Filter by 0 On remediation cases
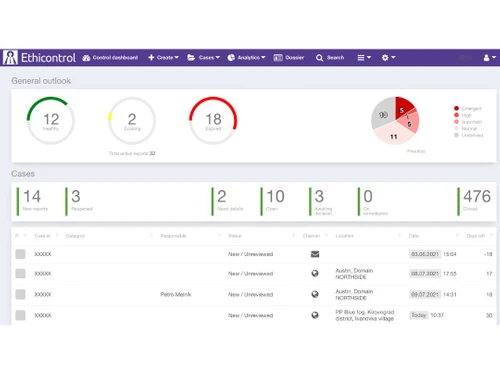500x375 pixels. click(x=373, y=202)
